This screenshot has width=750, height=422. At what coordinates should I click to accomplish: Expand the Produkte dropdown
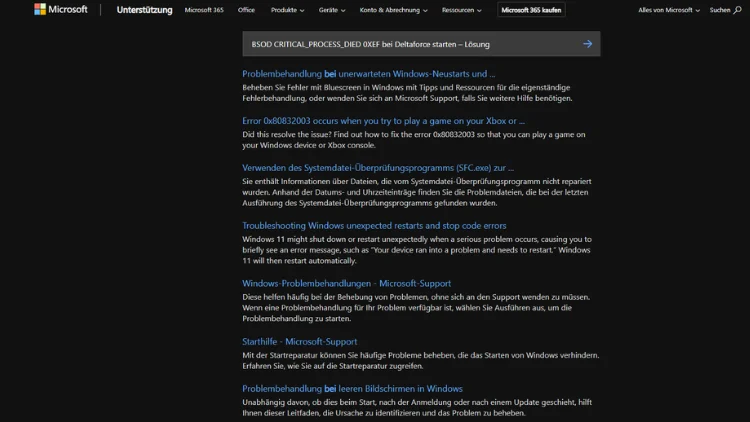[x=287, y=10]
